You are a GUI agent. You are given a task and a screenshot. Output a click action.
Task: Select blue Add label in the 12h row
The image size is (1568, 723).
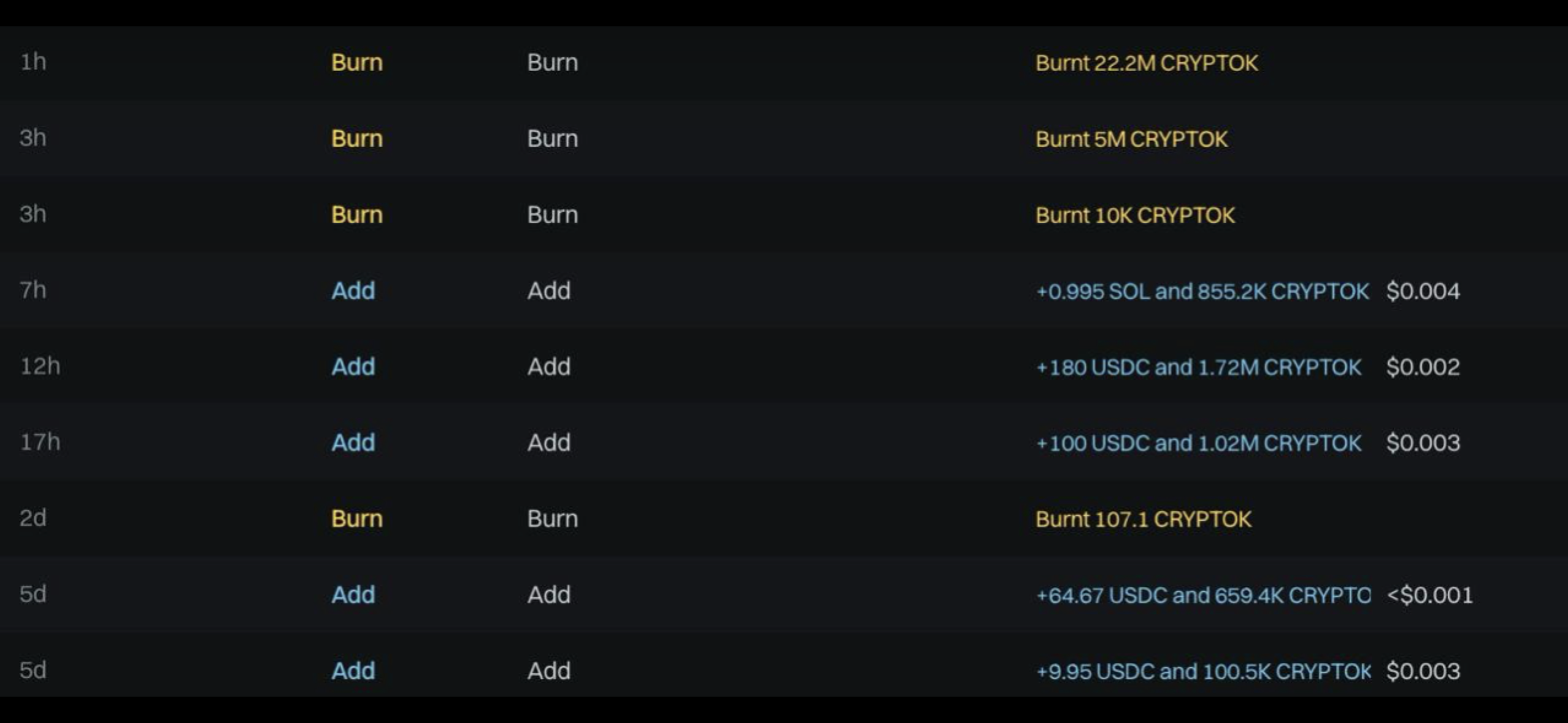pyautogui.click(x=353, y=367)
